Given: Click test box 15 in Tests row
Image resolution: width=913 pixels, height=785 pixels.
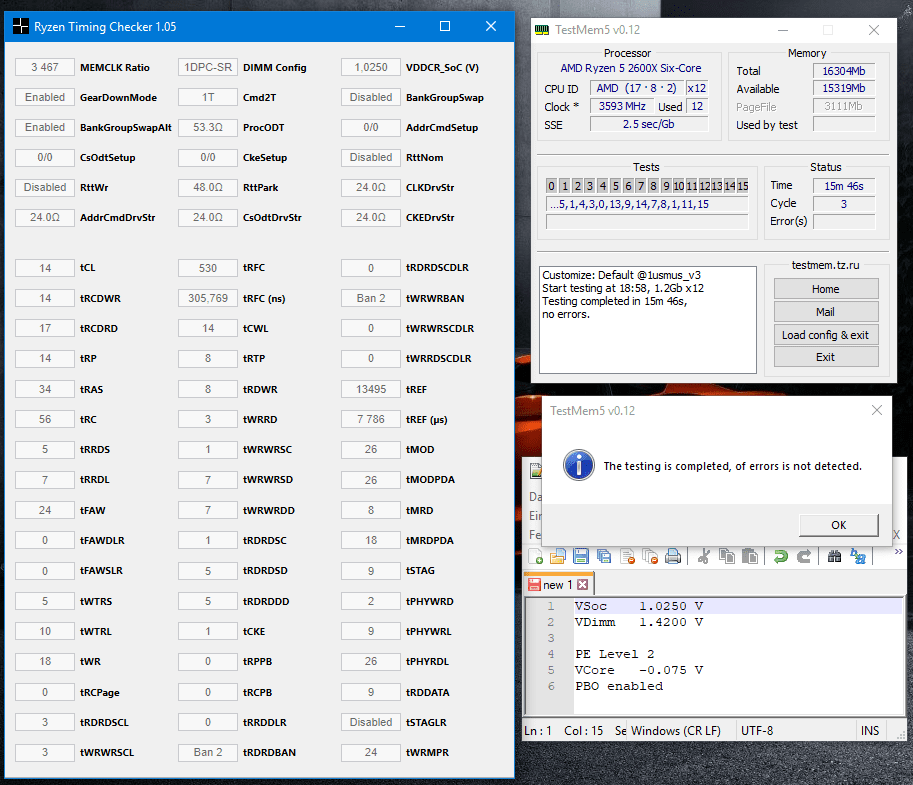Looking at the screenshot, I should coord(742,186).
